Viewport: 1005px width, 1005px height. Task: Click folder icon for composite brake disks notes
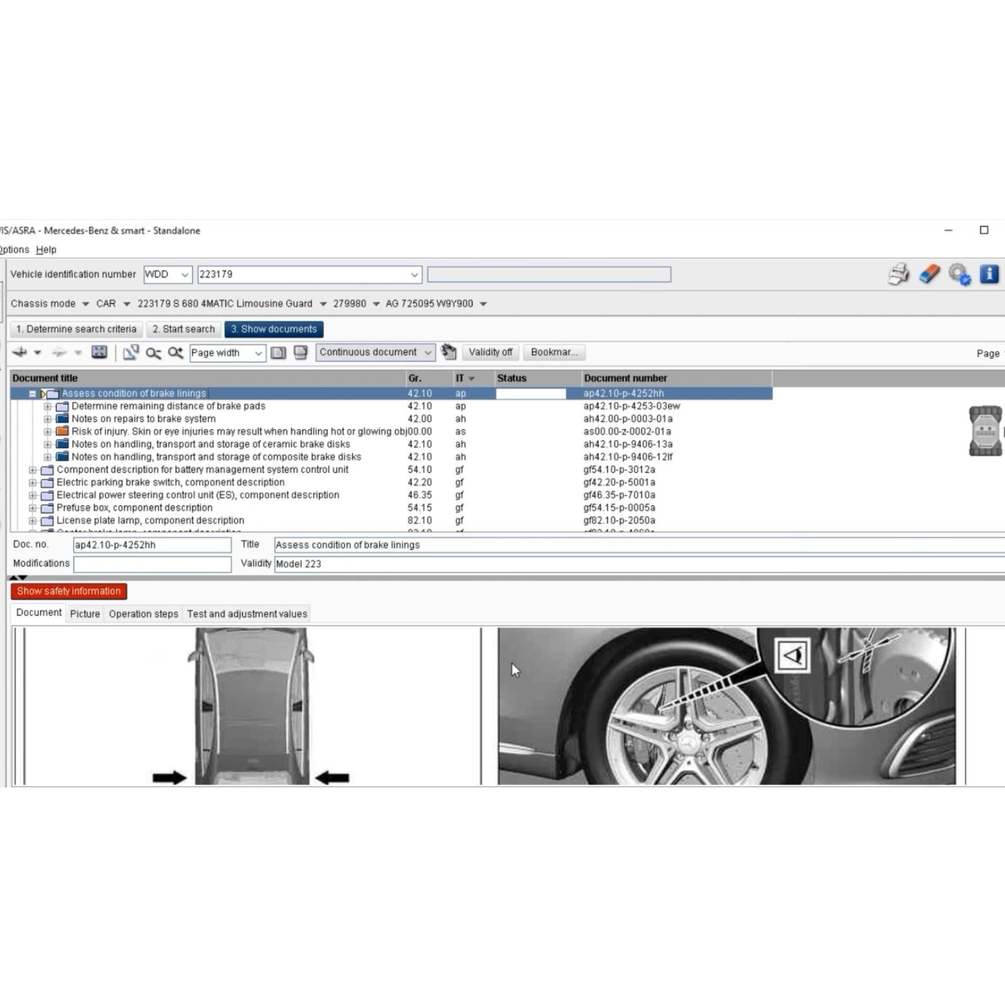62,457
